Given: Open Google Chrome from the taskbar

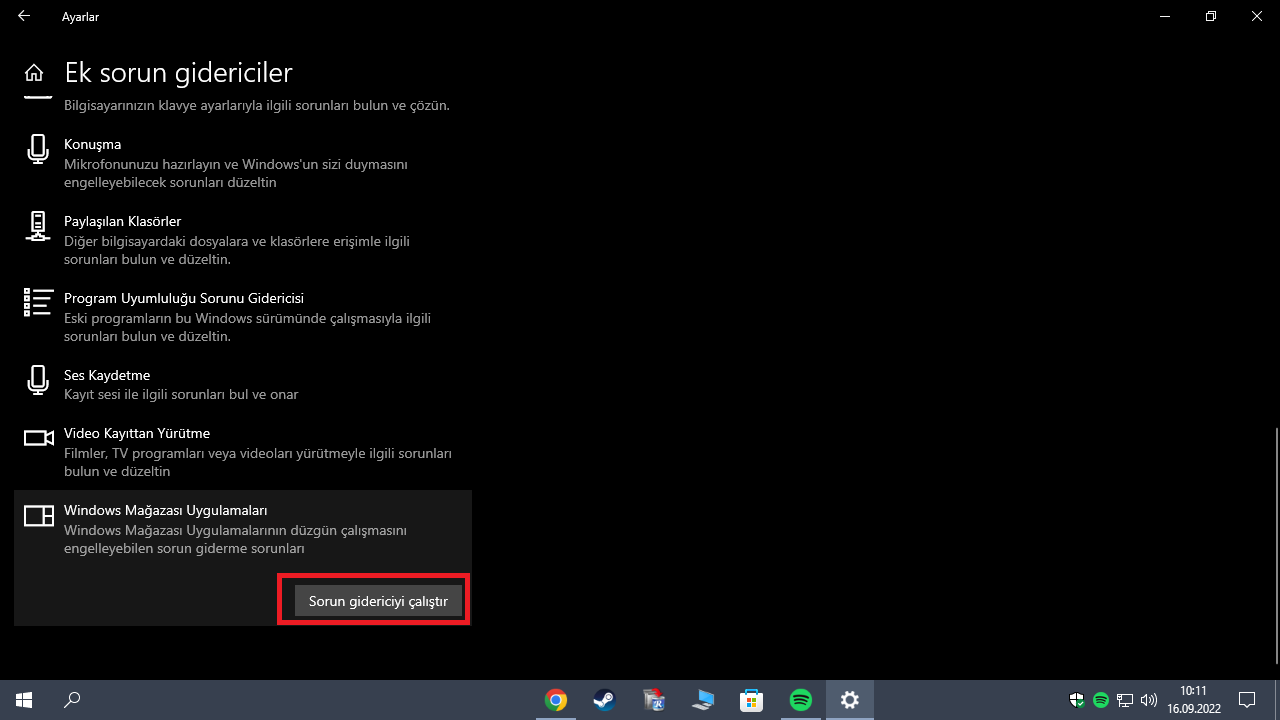Looking at the screenshot, I should (556, 700).
